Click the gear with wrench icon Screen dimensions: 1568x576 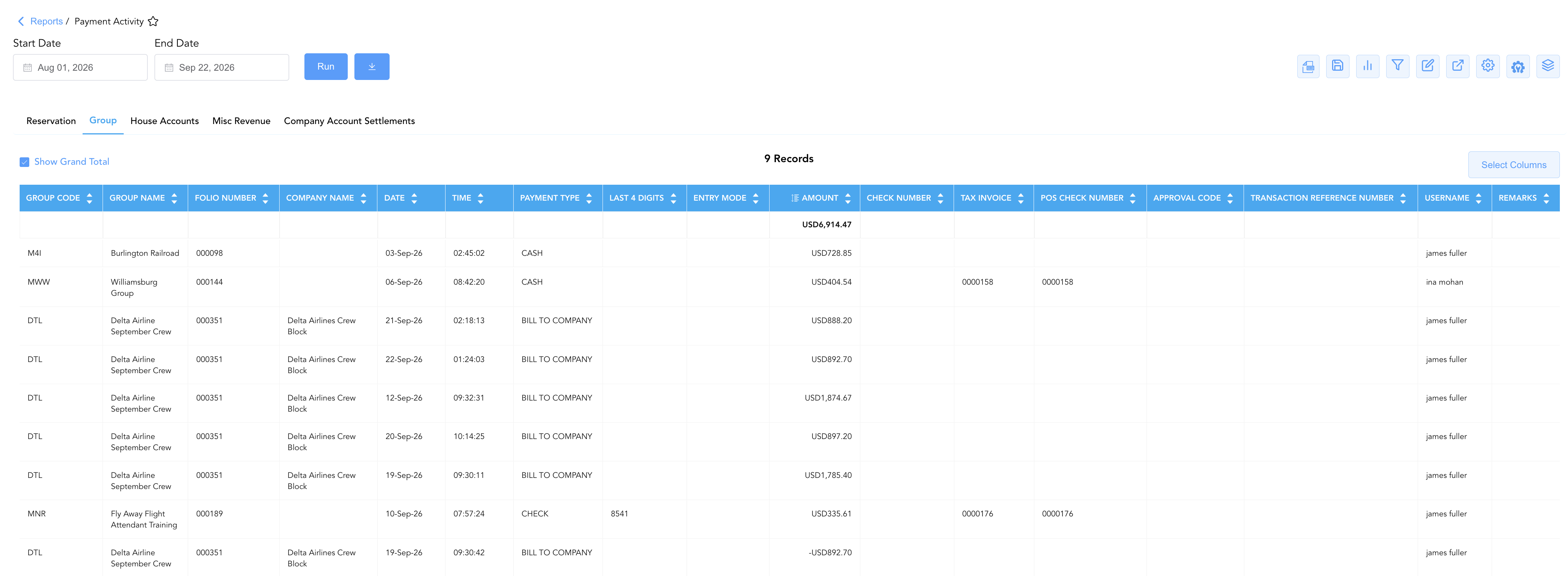click(x=1518, y=66)
